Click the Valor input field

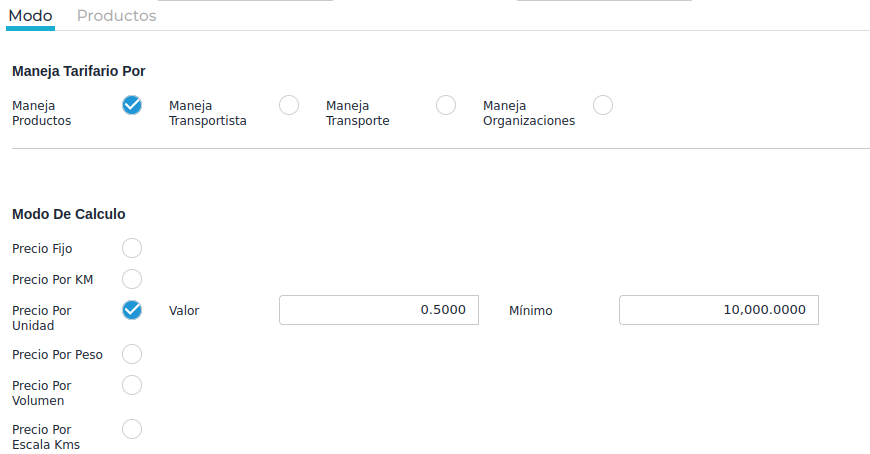pyautogui.click(x=379, y=310)
